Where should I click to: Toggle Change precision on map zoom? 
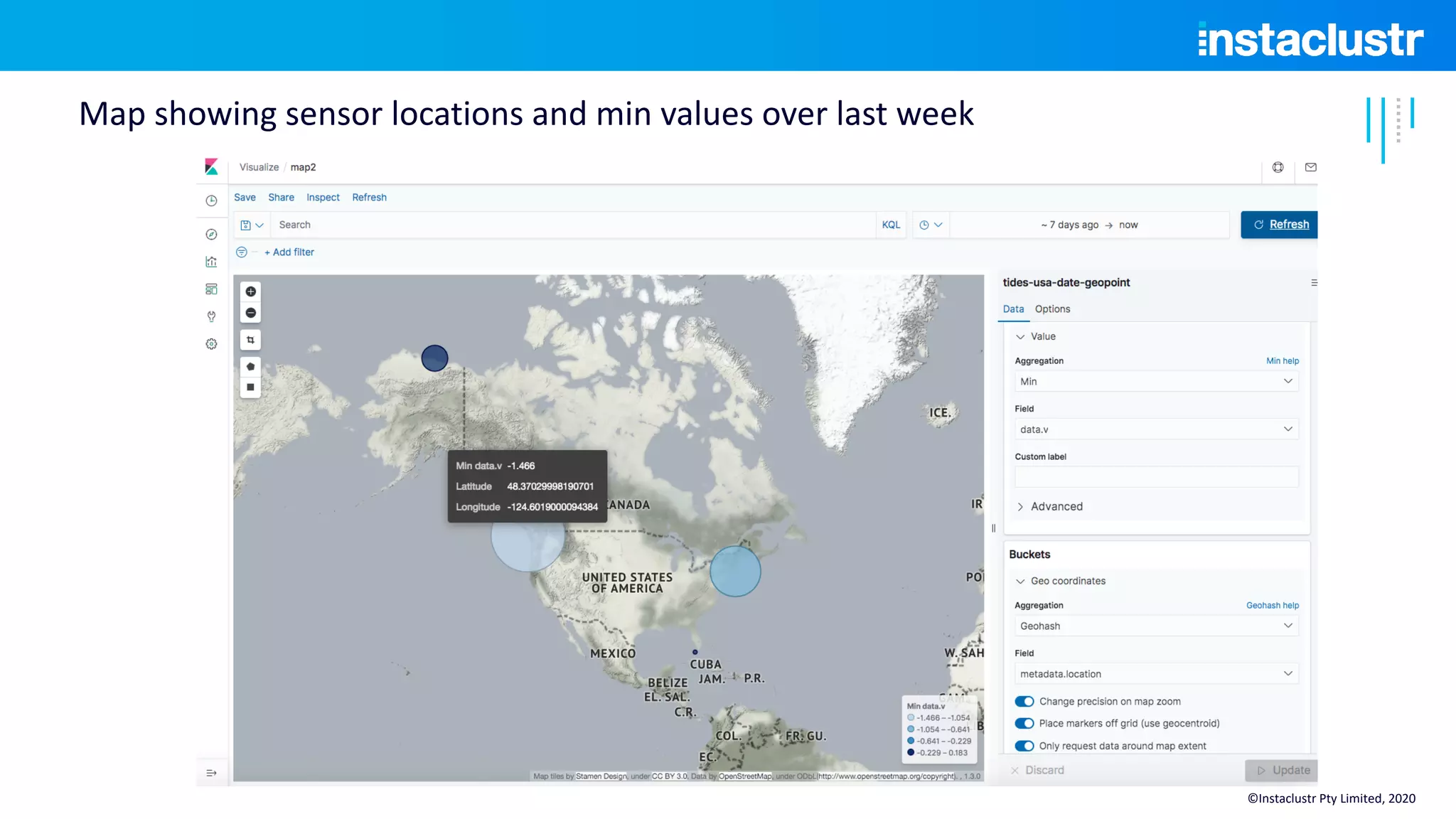point(1024,702)
